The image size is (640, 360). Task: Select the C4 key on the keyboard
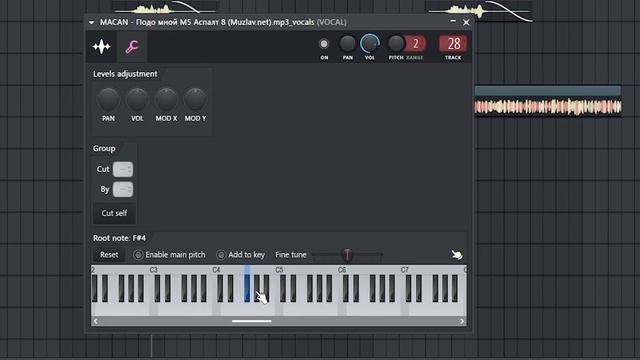pyautogui.click(x=216, y=308)
